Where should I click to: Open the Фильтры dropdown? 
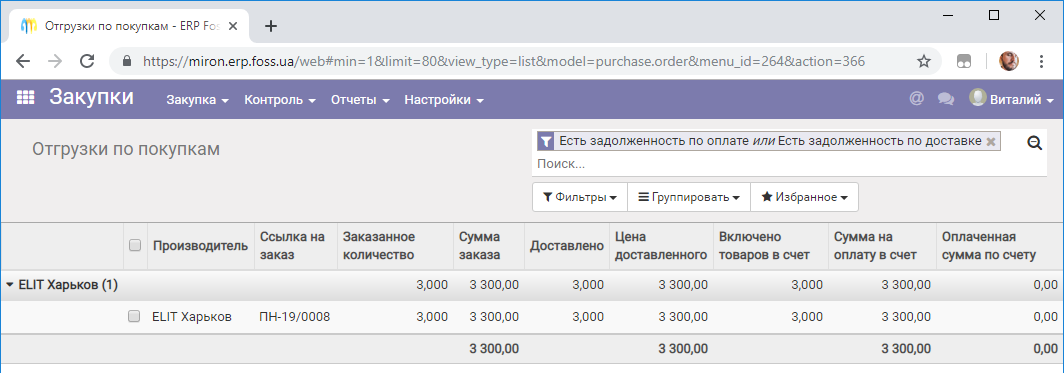pyautogui.click(x=580, y=197)
